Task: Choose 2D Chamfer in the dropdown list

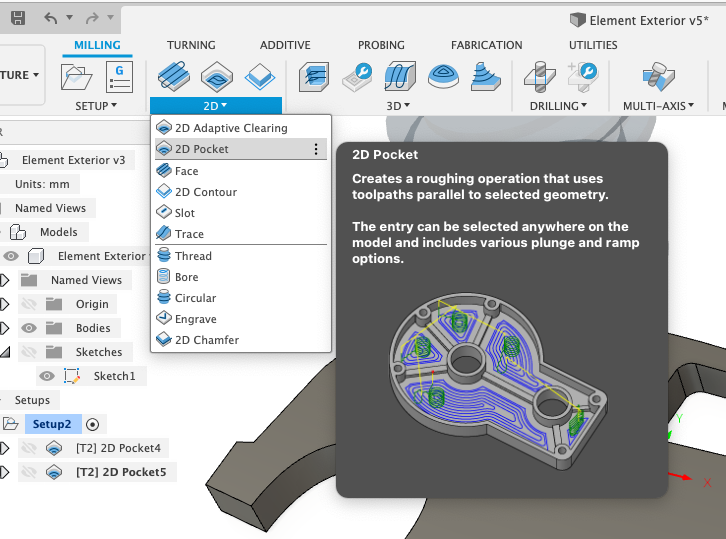Action: [x=207, y=340]
